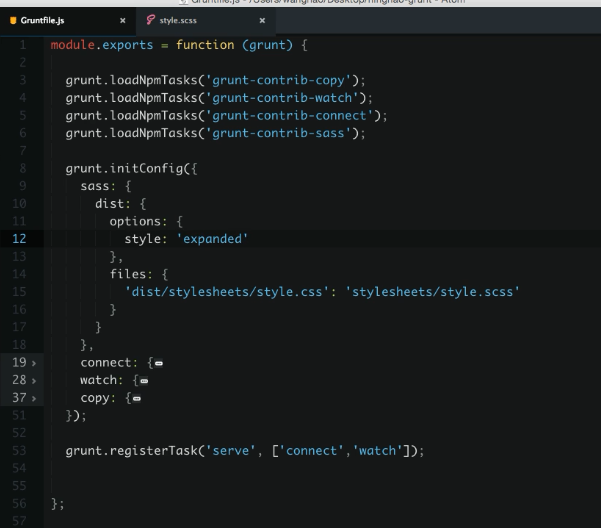Click the JS file icon on Gruntfile.js tab
Image resolution: width=601 pixels, height=528 pixels.
[13, 20]
